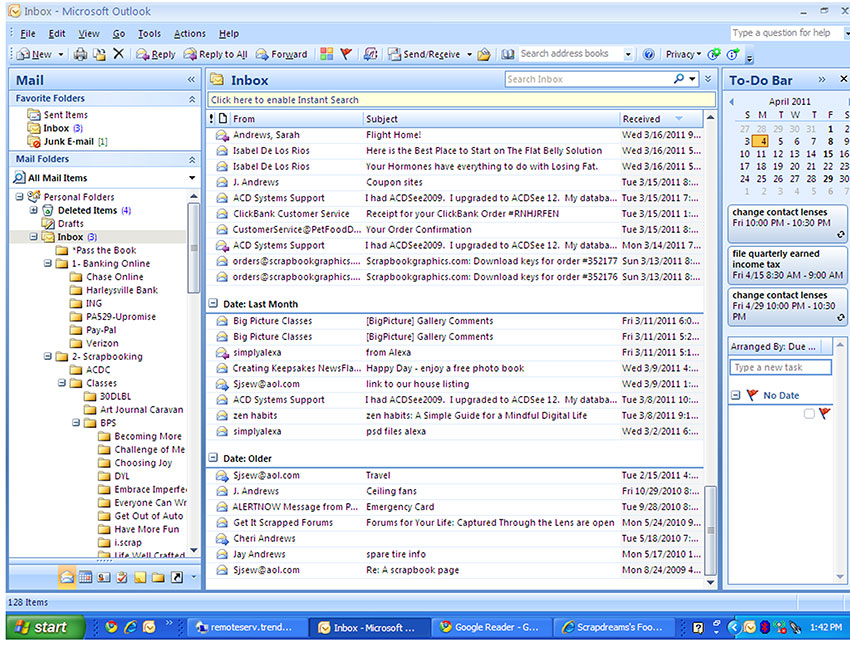Minimize the Mail navigation pane

(x=191, y=80)
